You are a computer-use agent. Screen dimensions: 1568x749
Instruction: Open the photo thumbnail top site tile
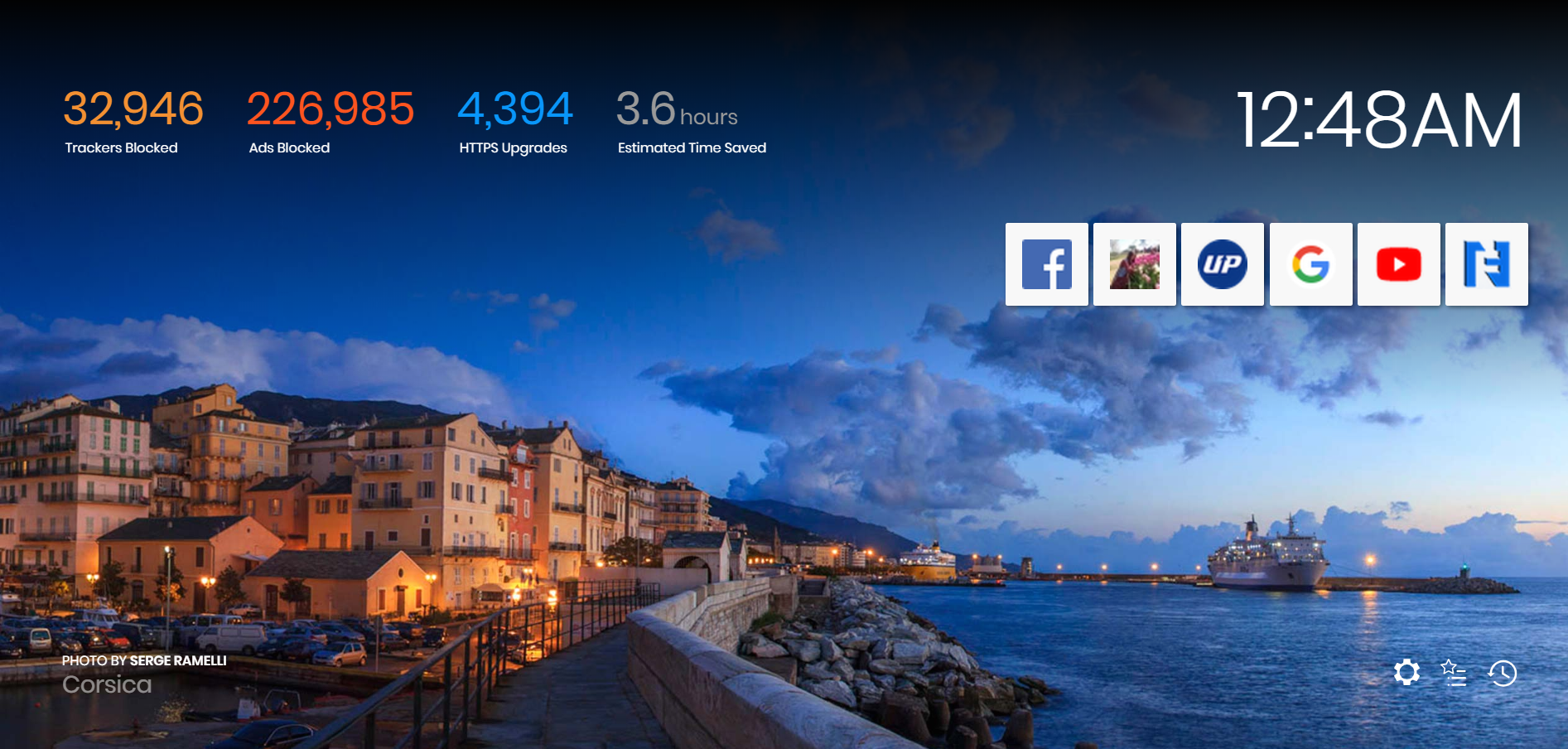1134,264
